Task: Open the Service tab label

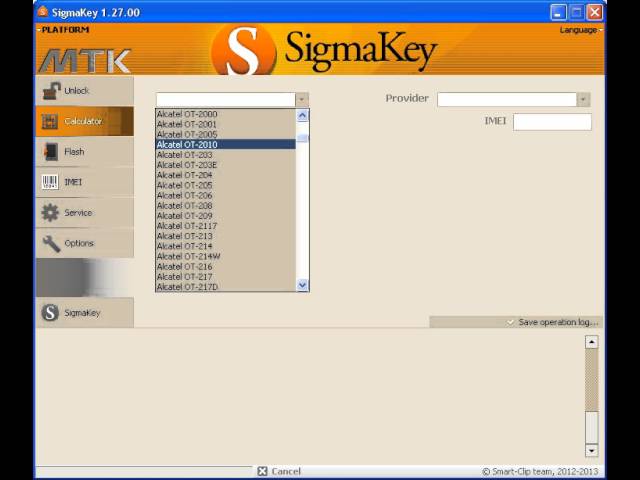Action: [x=78, y=213]
